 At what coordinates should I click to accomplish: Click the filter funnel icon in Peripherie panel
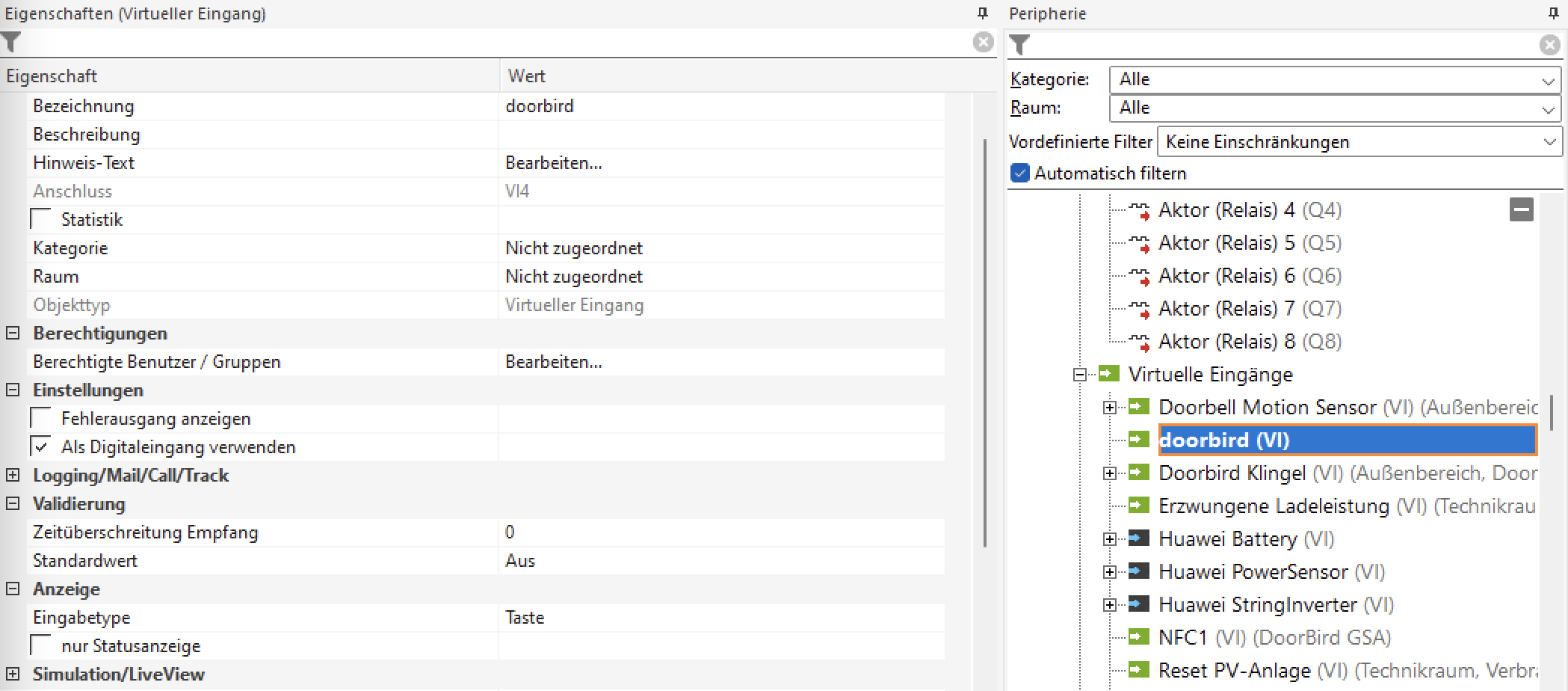click(1019, 43)
